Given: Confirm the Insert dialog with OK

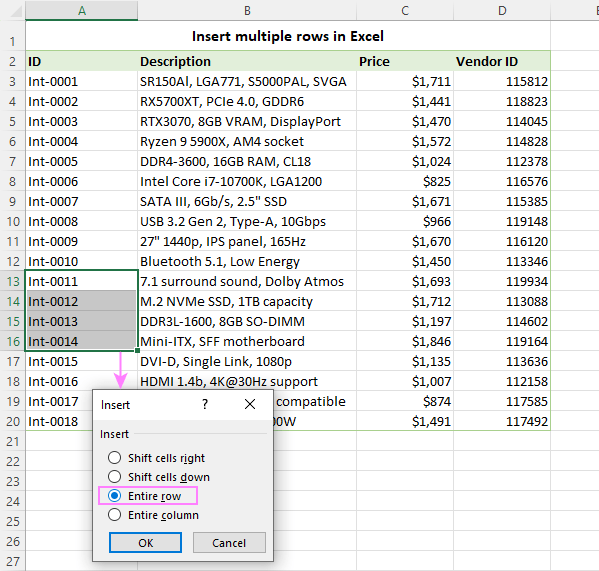Looking at the screenshot, I should (x=145, y=543).
